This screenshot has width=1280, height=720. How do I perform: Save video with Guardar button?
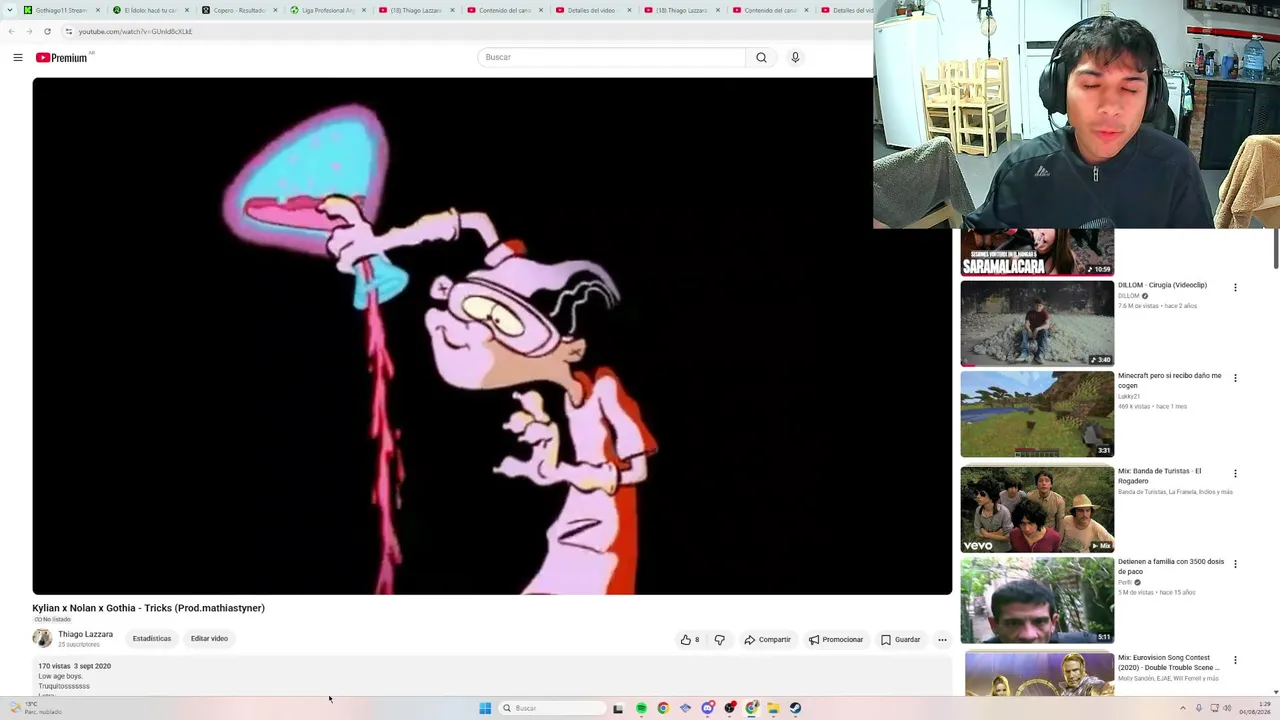900,640
